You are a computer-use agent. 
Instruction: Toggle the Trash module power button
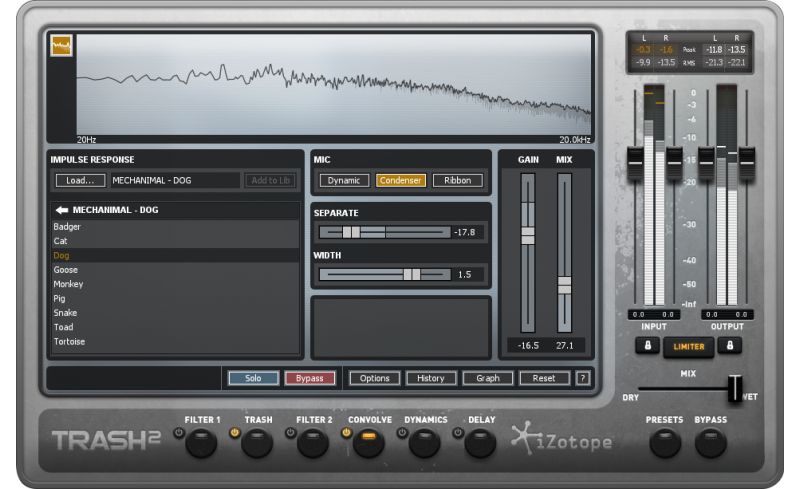click(x=235, y=433)
